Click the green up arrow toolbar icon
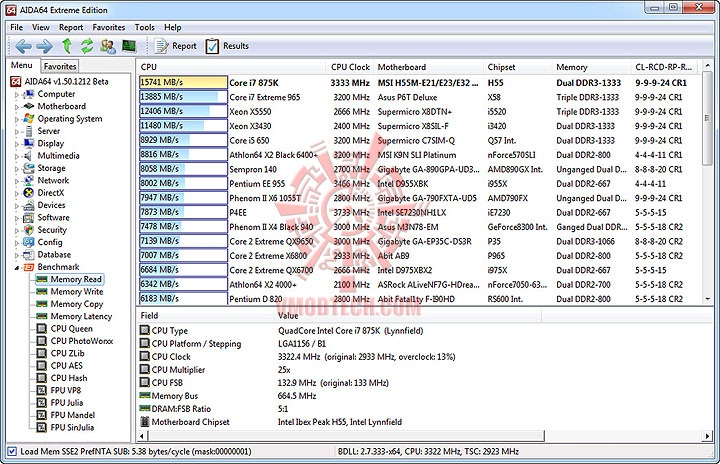 (x=67, y=46)
